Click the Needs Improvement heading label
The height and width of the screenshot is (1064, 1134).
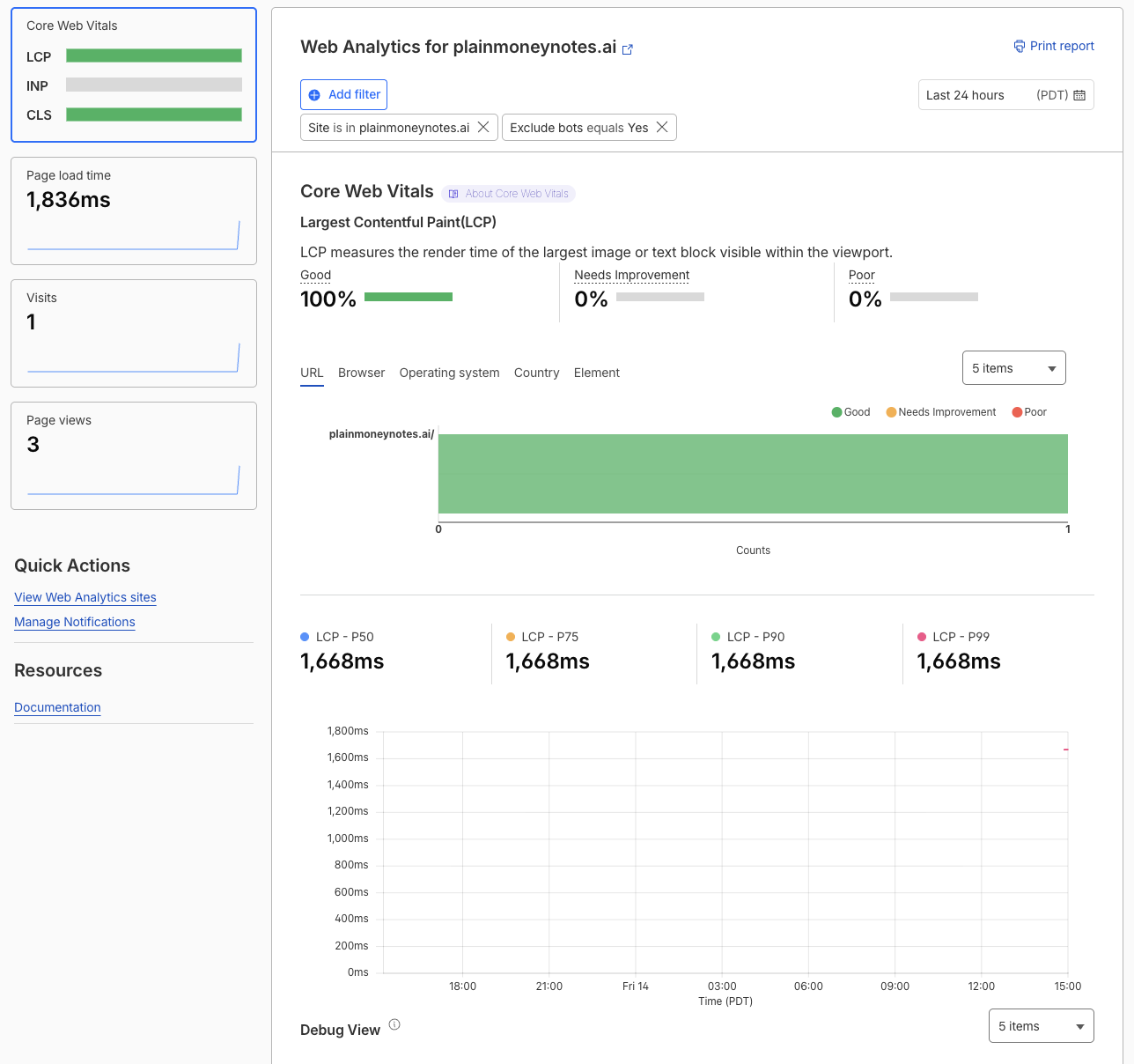[632, 275]
